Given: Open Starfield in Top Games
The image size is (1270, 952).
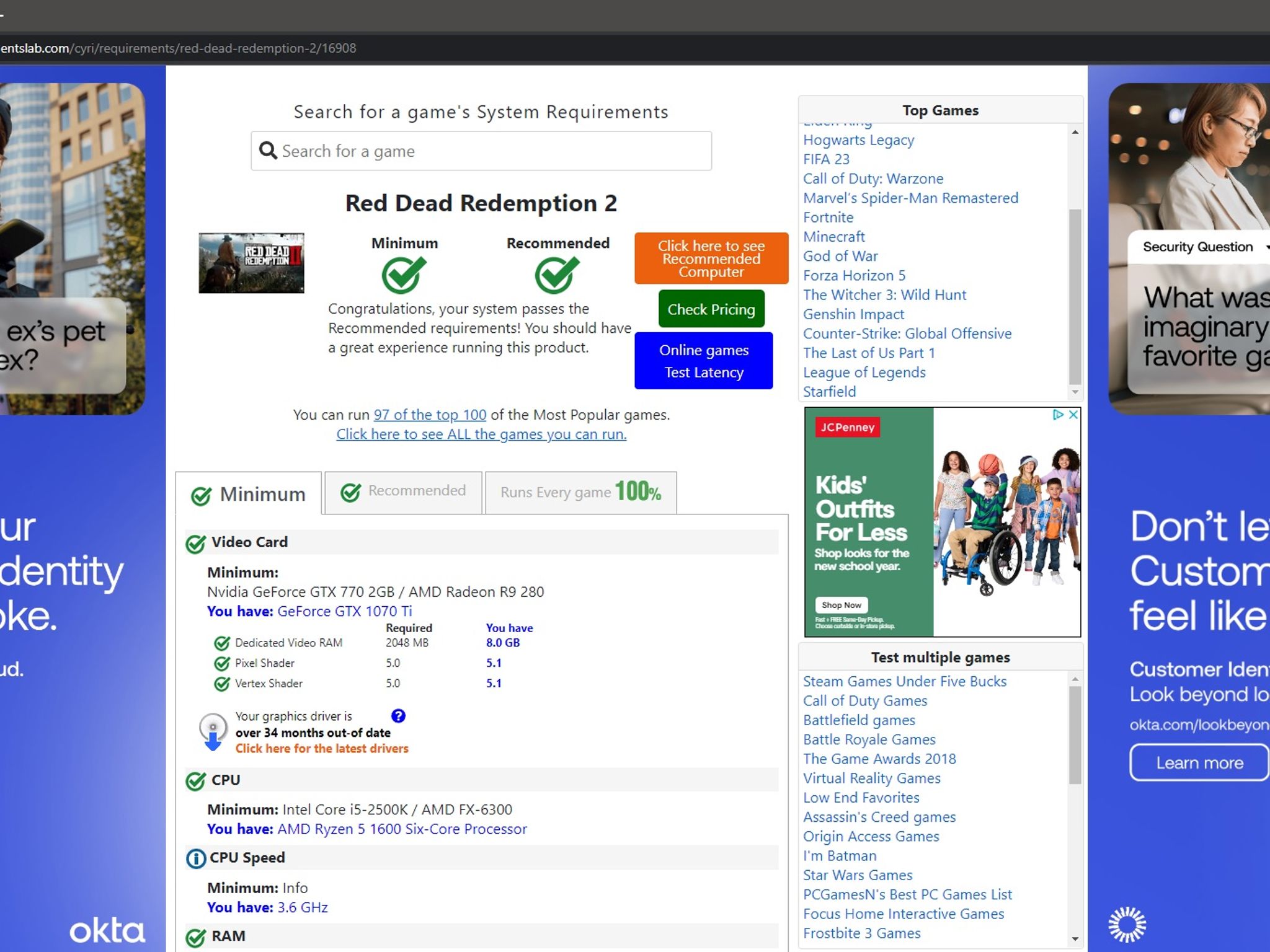Looking at the screenshot, I should [x=829, y=392].
